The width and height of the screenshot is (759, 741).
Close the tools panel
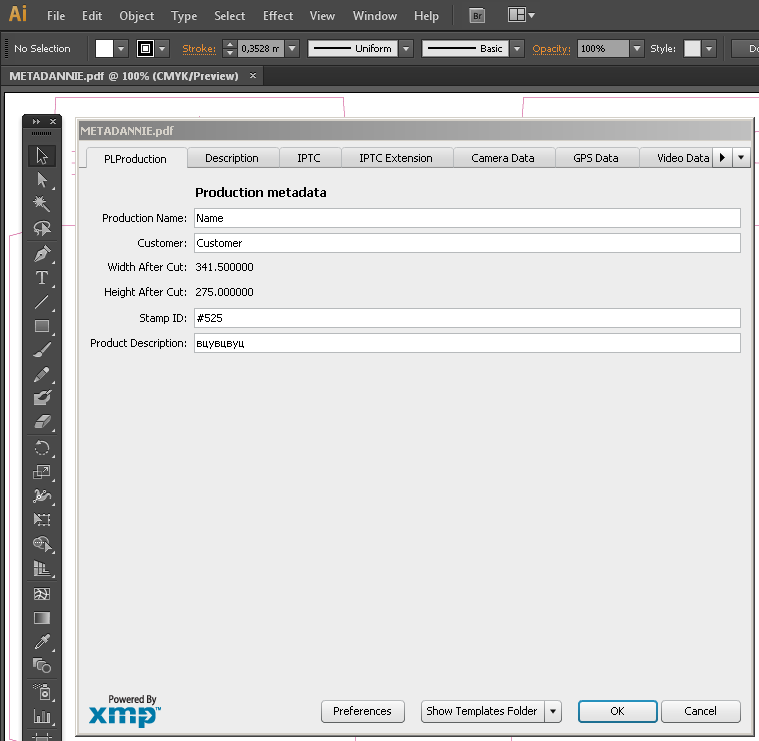(53, 121)
